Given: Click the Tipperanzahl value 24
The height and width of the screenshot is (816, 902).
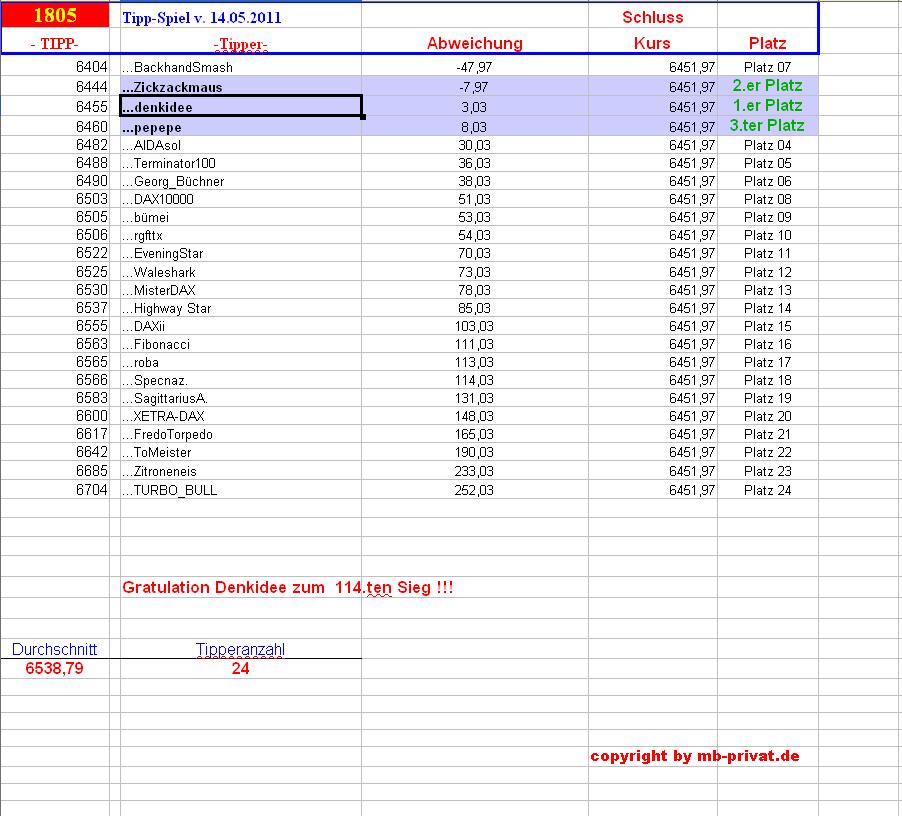Looking at the screenshot, I should [240, 668].
